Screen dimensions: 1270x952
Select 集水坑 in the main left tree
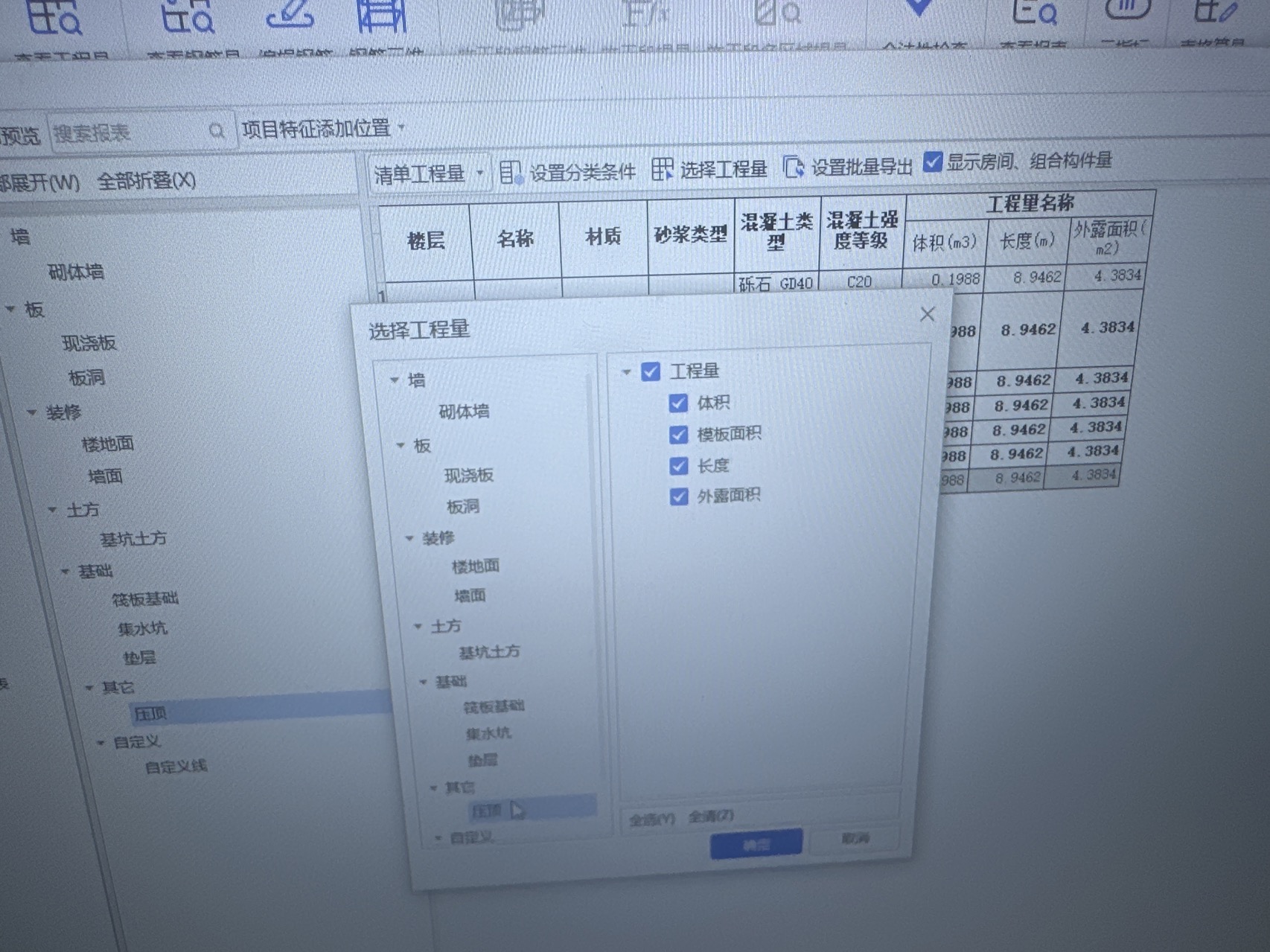142,629
